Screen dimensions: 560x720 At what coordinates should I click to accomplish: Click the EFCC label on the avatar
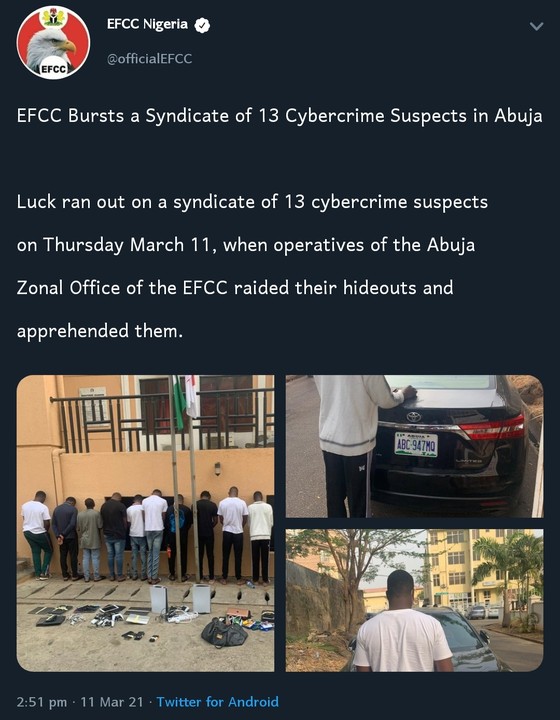pyautogui.click(x=54, y=69)
